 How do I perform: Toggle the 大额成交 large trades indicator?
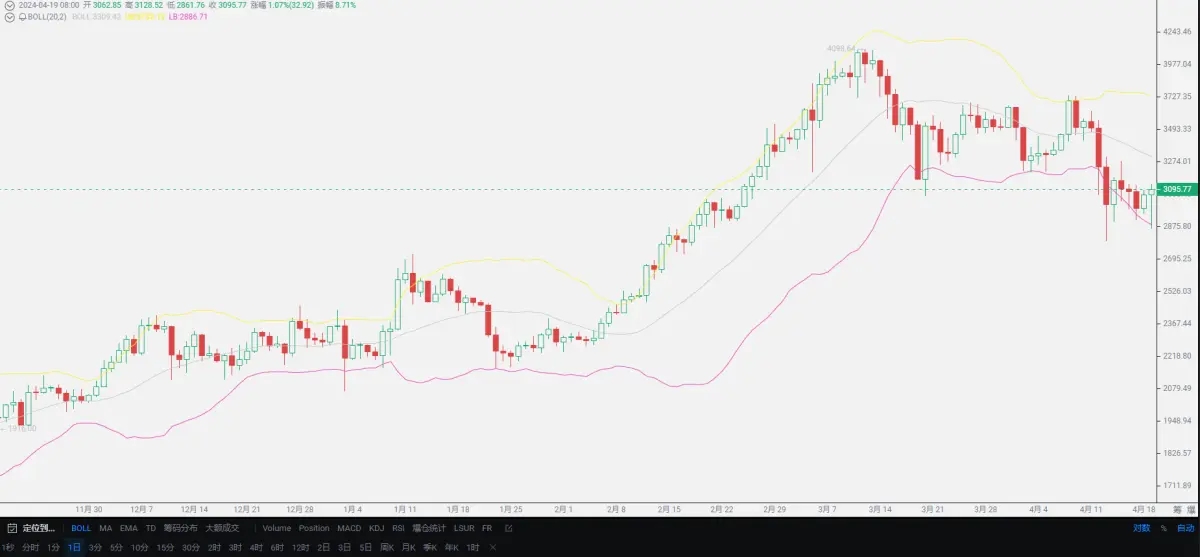pyautogui.click(x=222, y=528)
